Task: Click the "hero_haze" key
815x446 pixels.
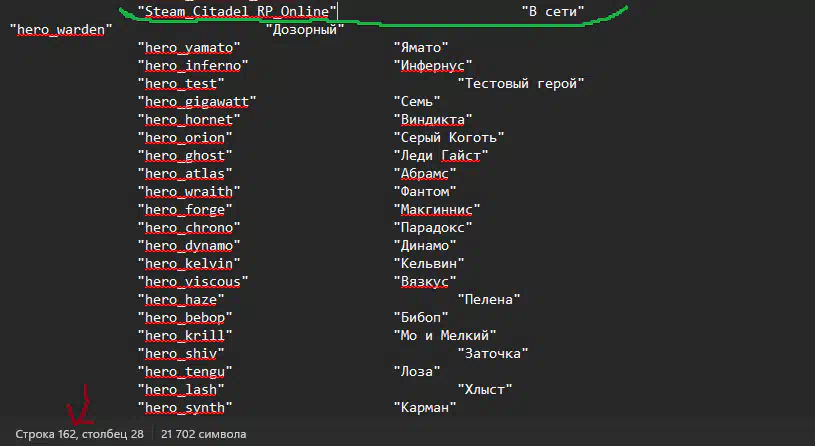Action: click(x=181, y=300)
